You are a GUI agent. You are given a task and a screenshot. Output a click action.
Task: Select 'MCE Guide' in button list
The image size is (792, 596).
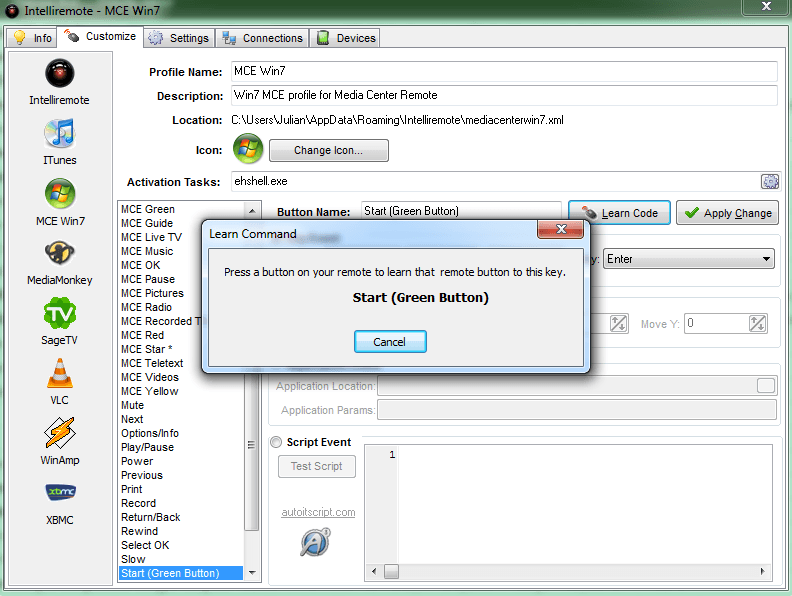pos(147,223)
